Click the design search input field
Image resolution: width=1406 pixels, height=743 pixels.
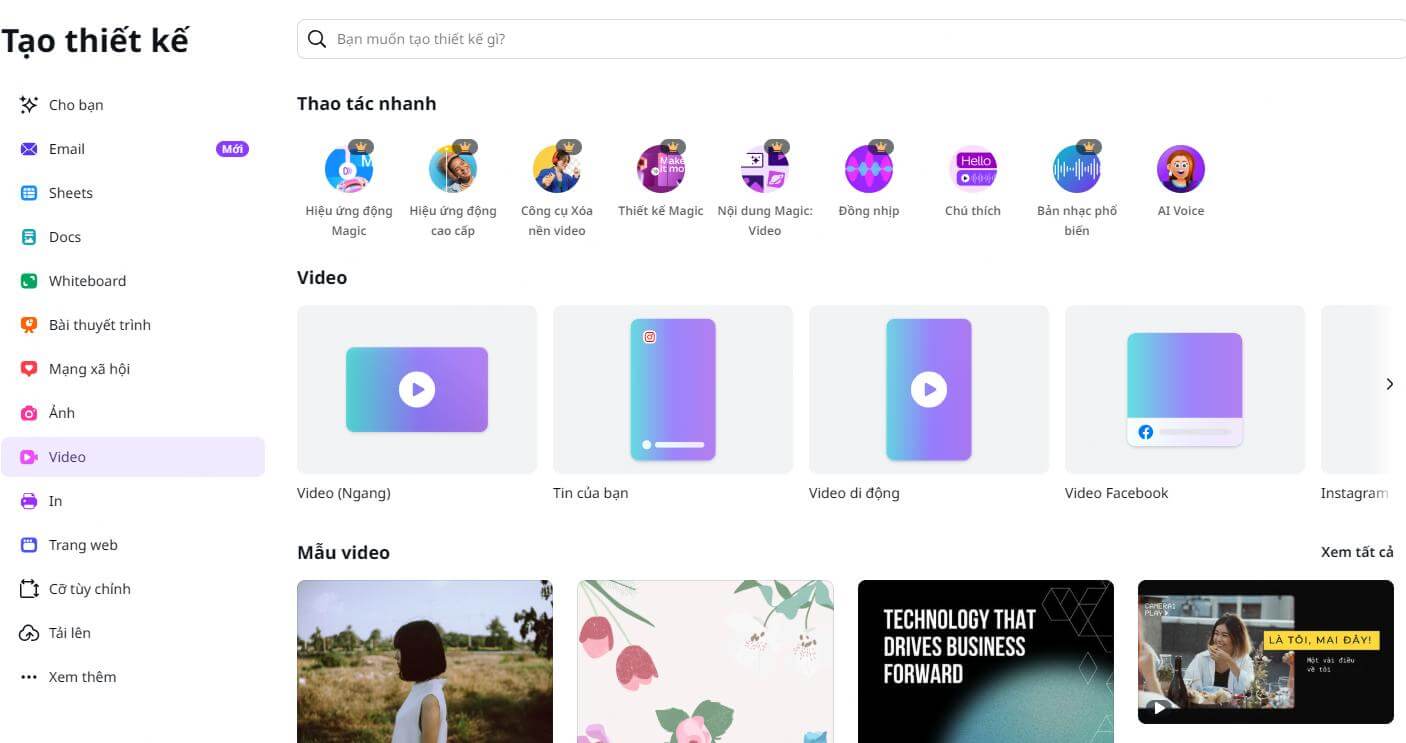tap(850, 39)
